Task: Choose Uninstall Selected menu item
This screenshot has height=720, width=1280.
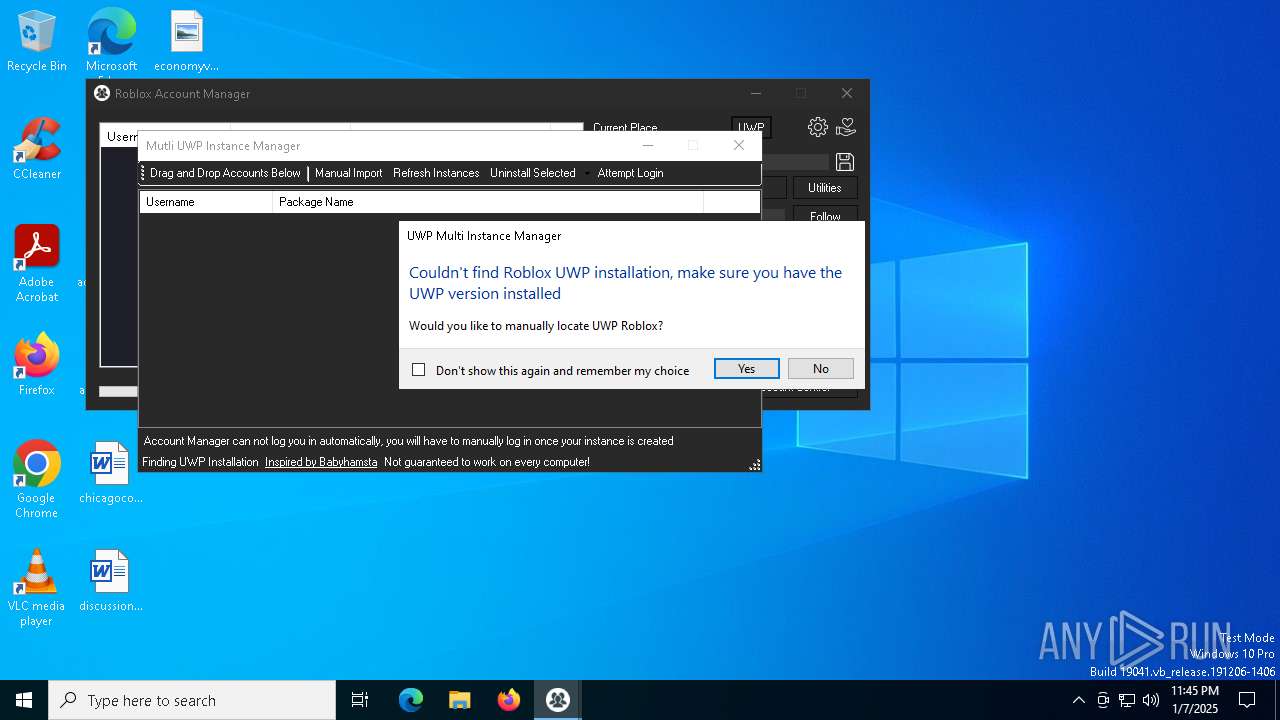Action: (x=533, y=173)
